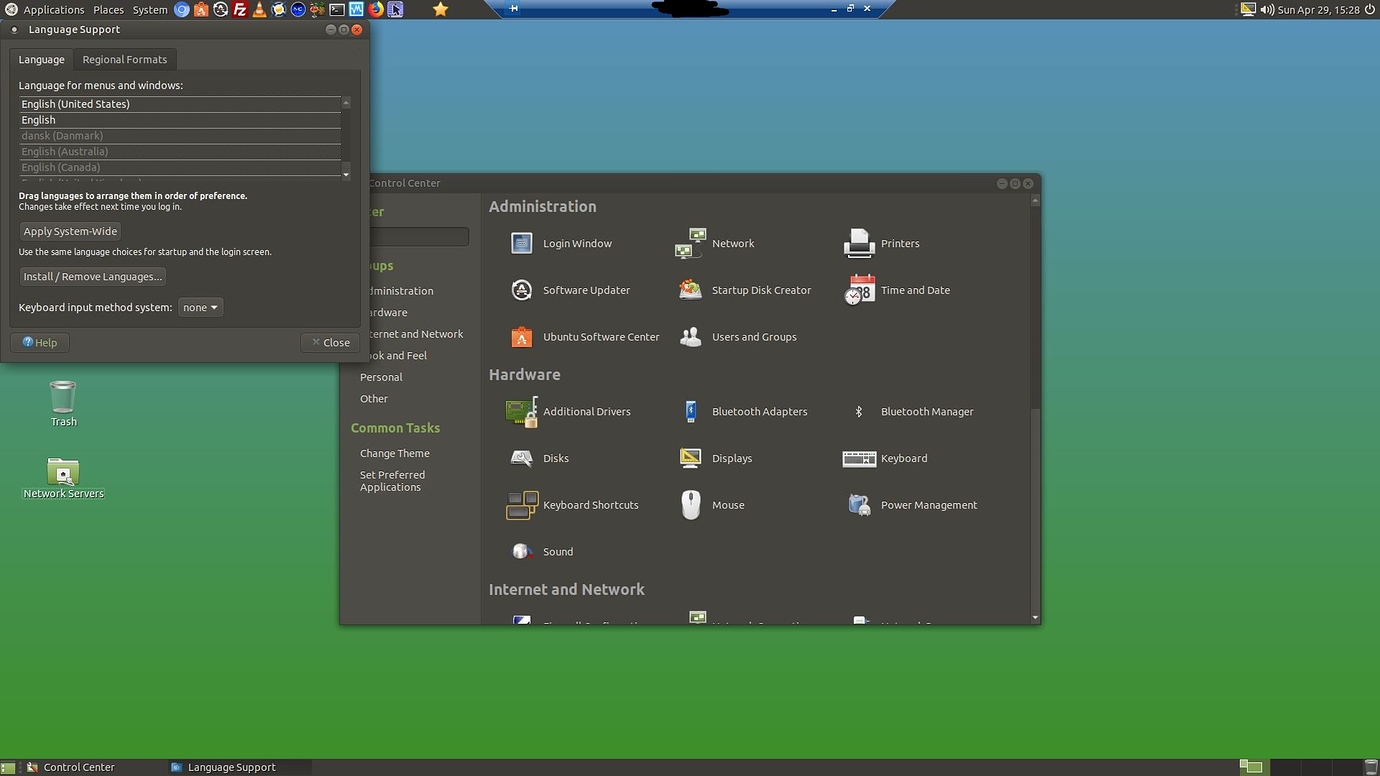Open Displays settings
Screen dimensions: 1380x776
tap(732, 458)
